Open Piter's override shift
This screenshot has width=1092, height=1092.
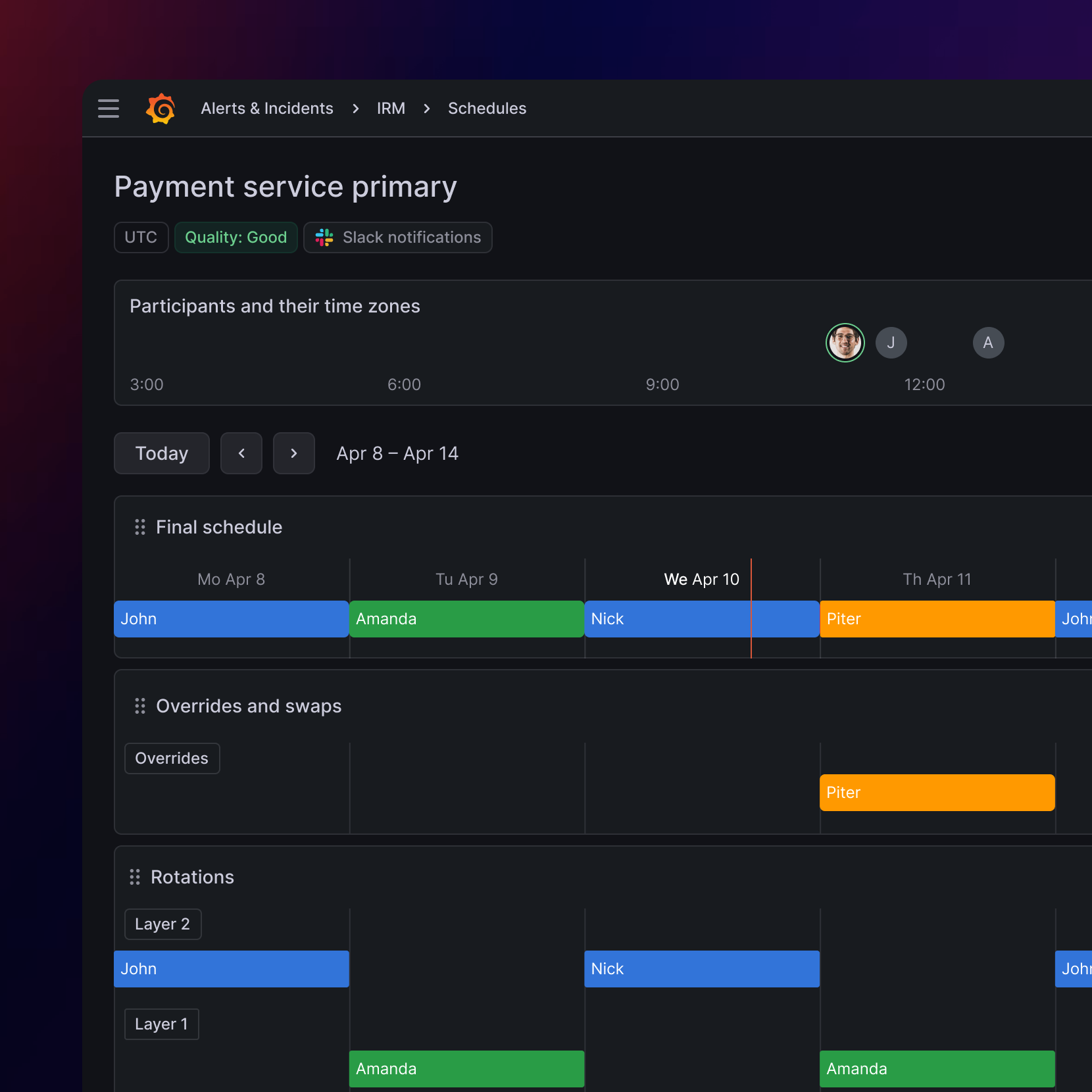tap(937, 793)
